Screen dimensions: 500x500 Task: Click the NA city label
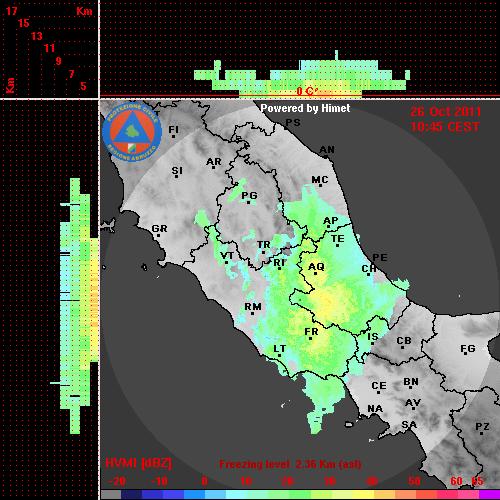click(375, 409)
